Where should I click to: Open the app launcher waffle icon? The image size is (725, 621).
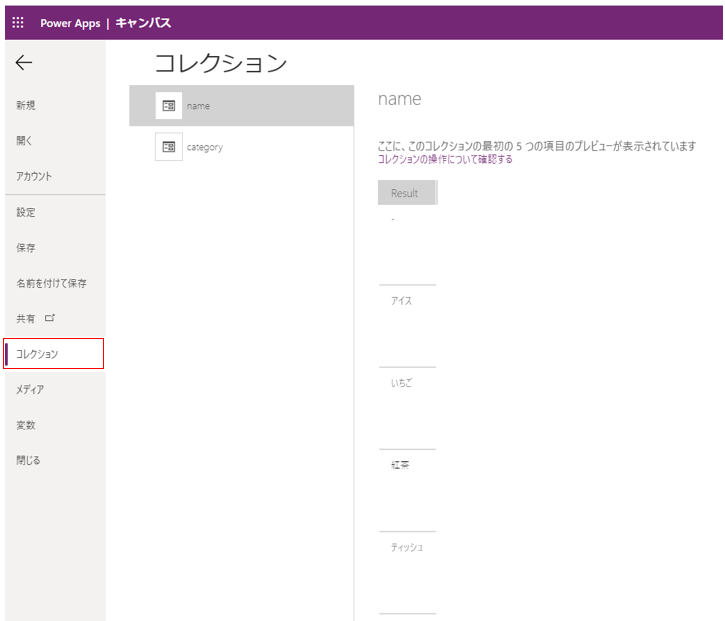pos(18,23)
